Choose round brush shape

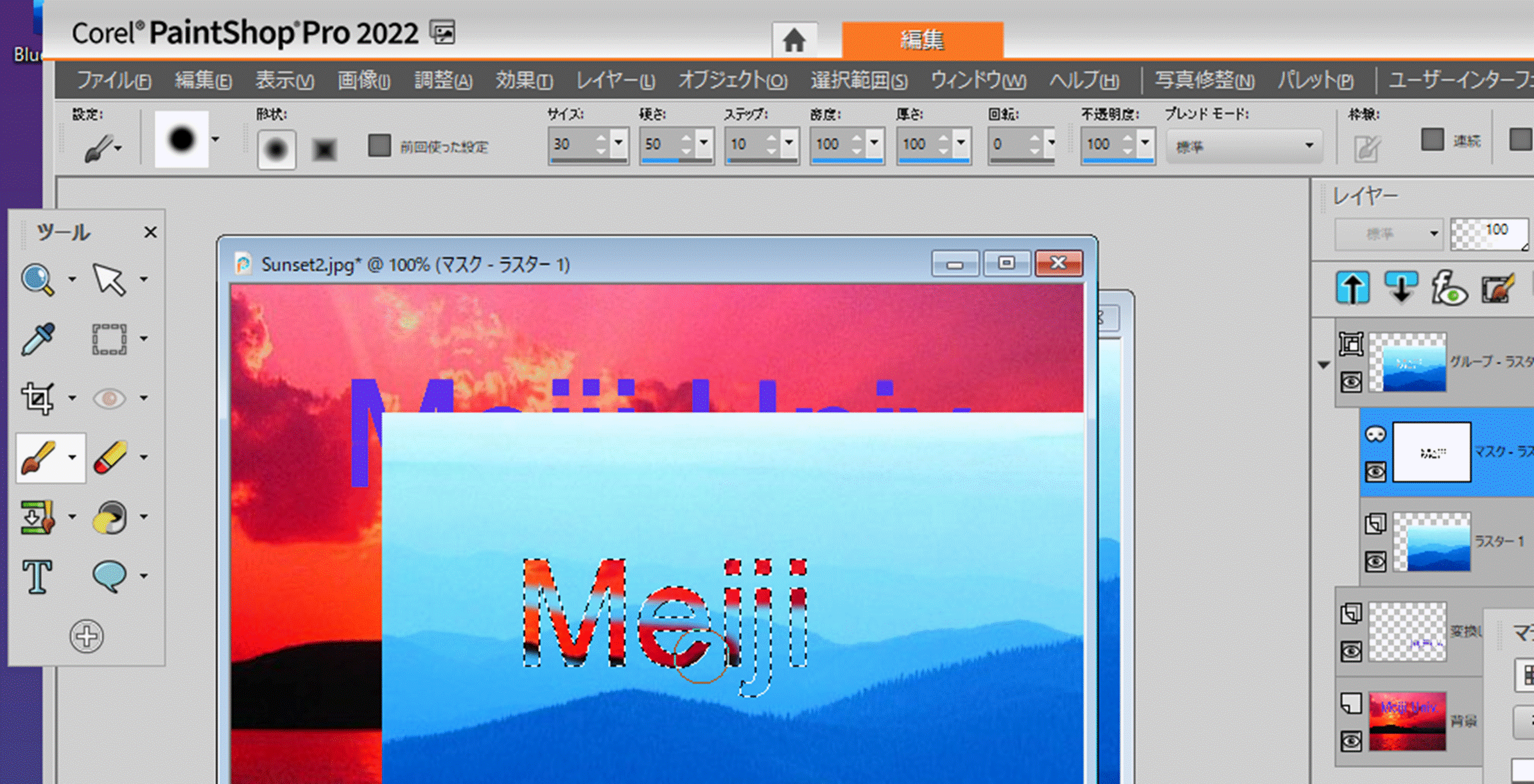point(276,149)
